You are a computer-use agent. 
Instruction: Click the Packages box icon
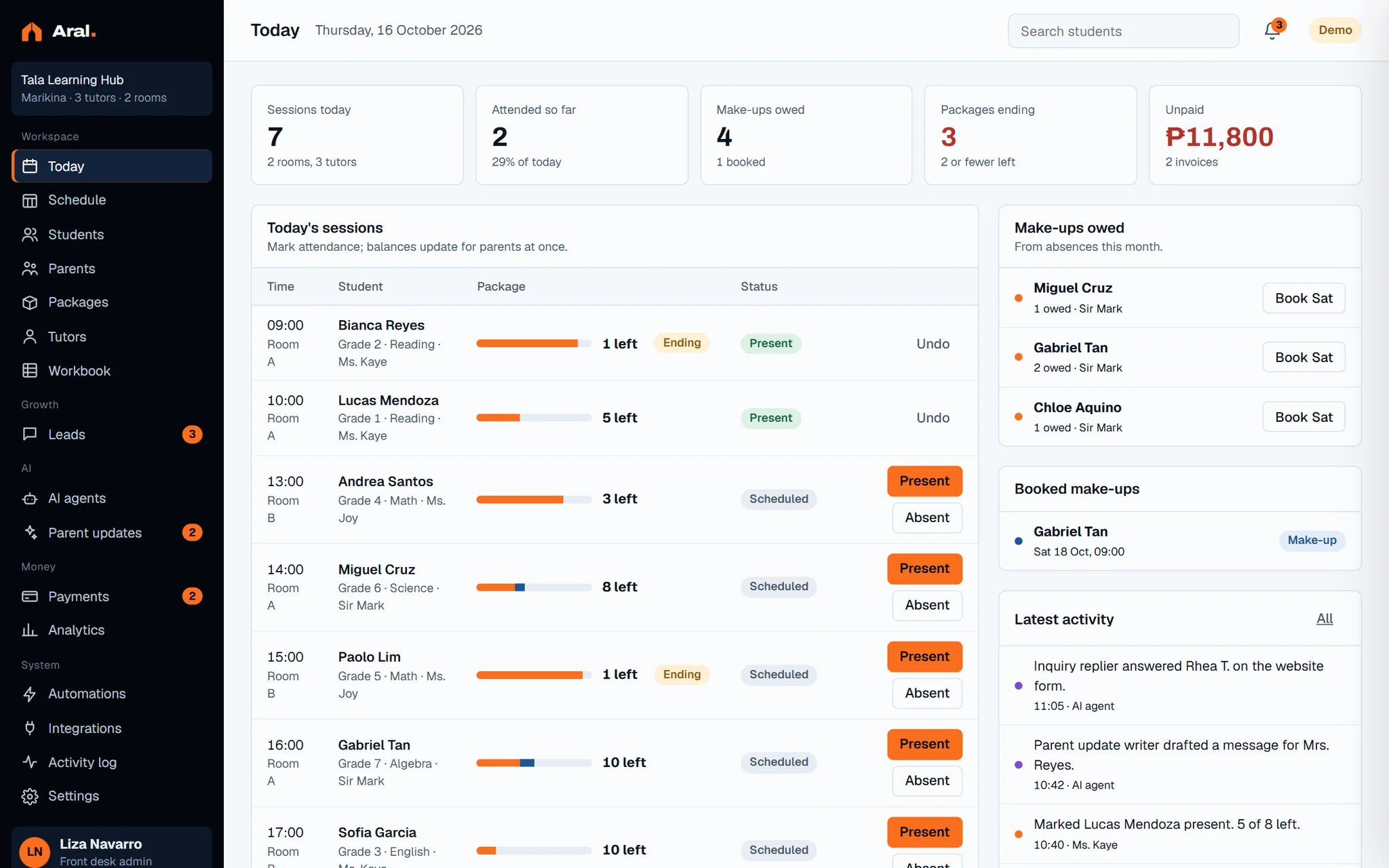30,302
